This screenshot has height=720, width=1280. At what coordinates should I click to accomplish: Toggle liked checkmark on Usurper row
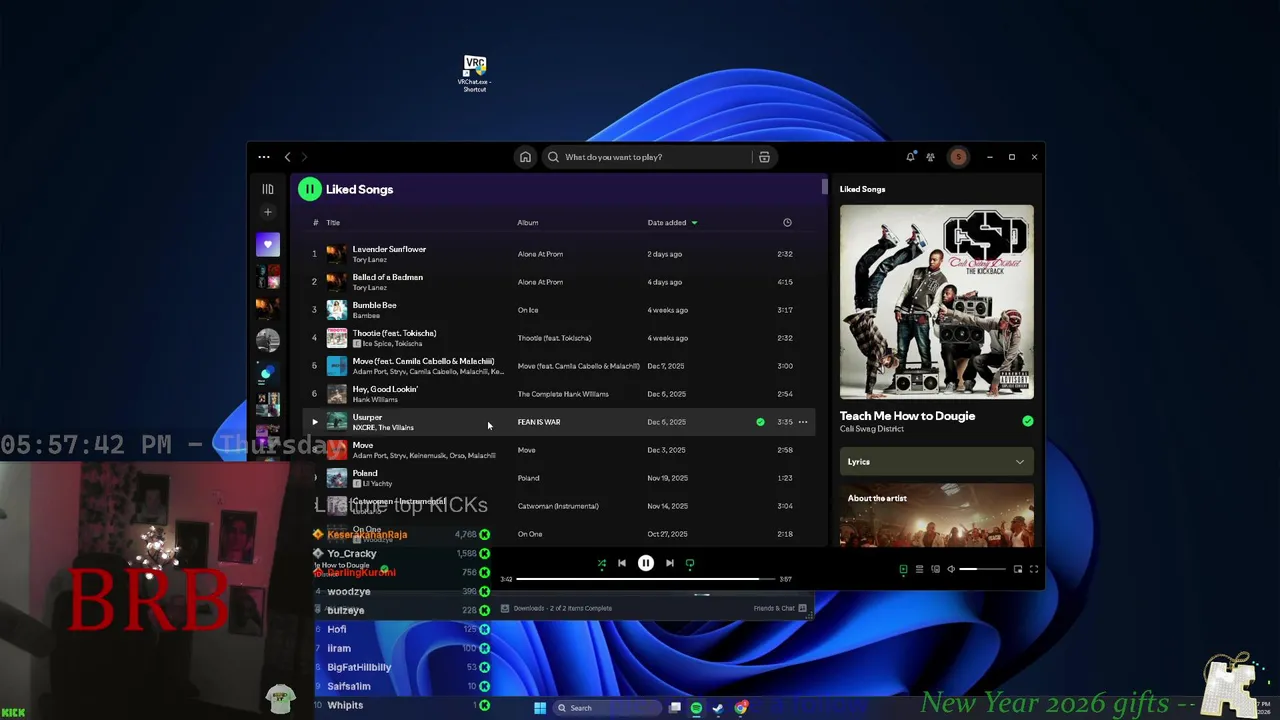(760, 422)
